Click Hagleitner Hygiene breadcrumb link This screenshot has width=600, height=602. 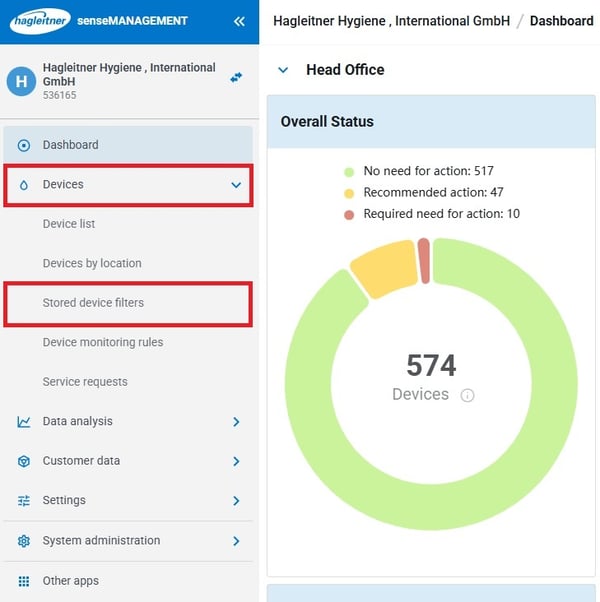click(391, 21)
